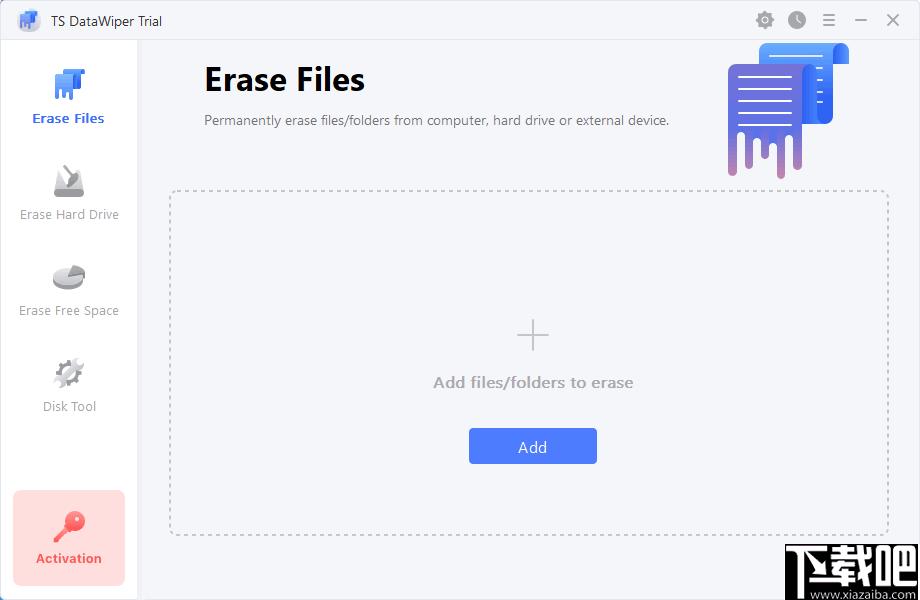920x600 pixels.
Task: Select Erase Hard Drive in sidebar
Action: (x=69, y=193)
